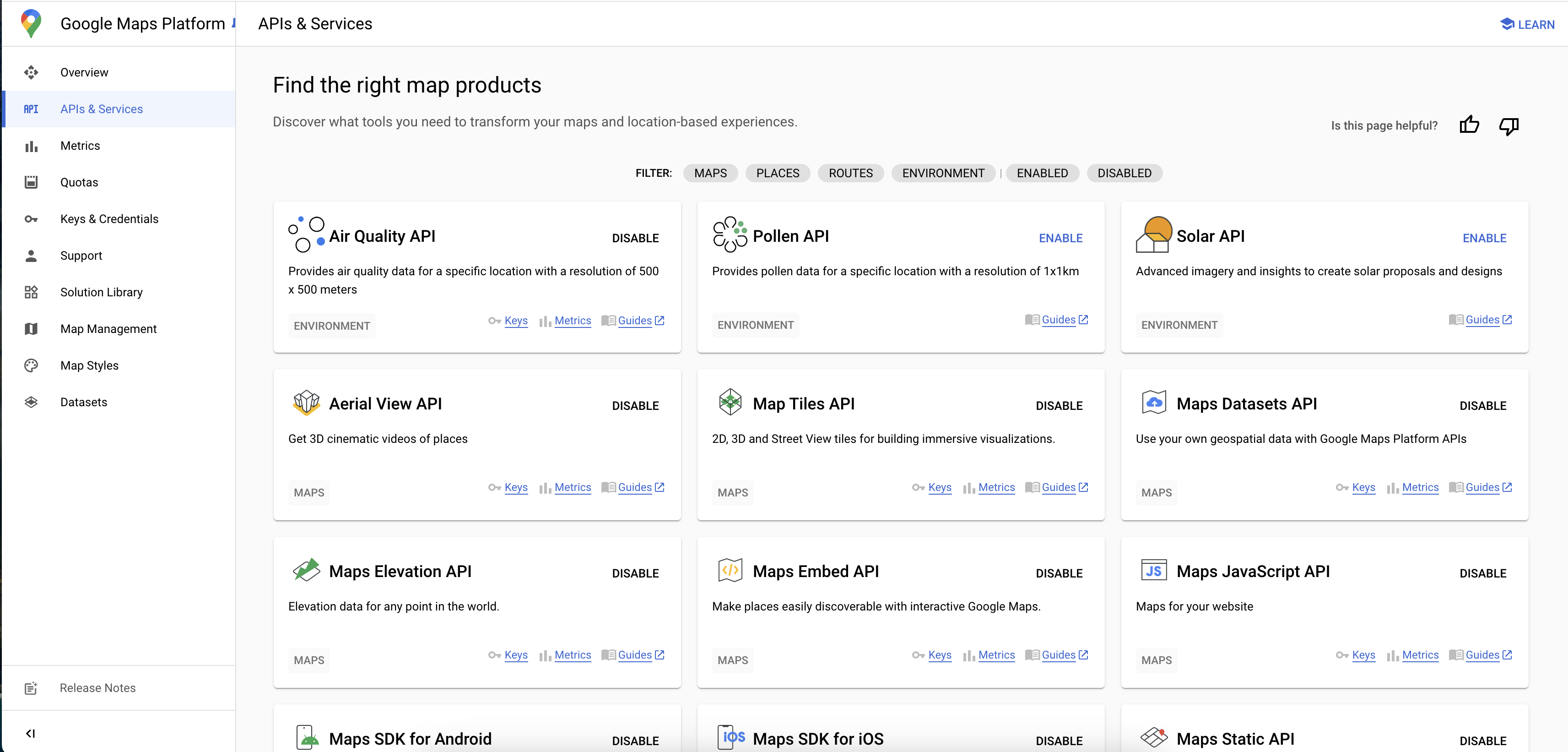Open Keys & Credentials section
Screen dimensions: 1568x752
[109, 219]
